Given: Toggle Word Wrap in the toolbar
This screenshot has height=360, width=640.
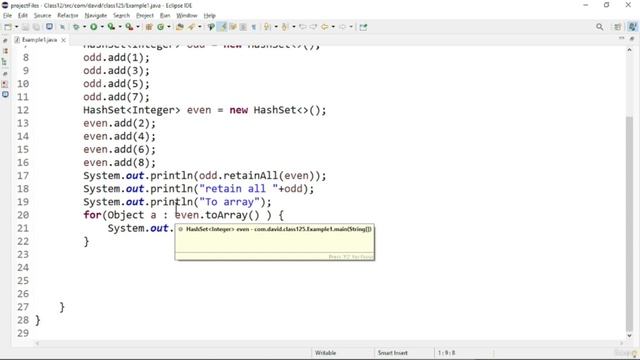Looking at the screenshot, I should [x=233, y=27].
